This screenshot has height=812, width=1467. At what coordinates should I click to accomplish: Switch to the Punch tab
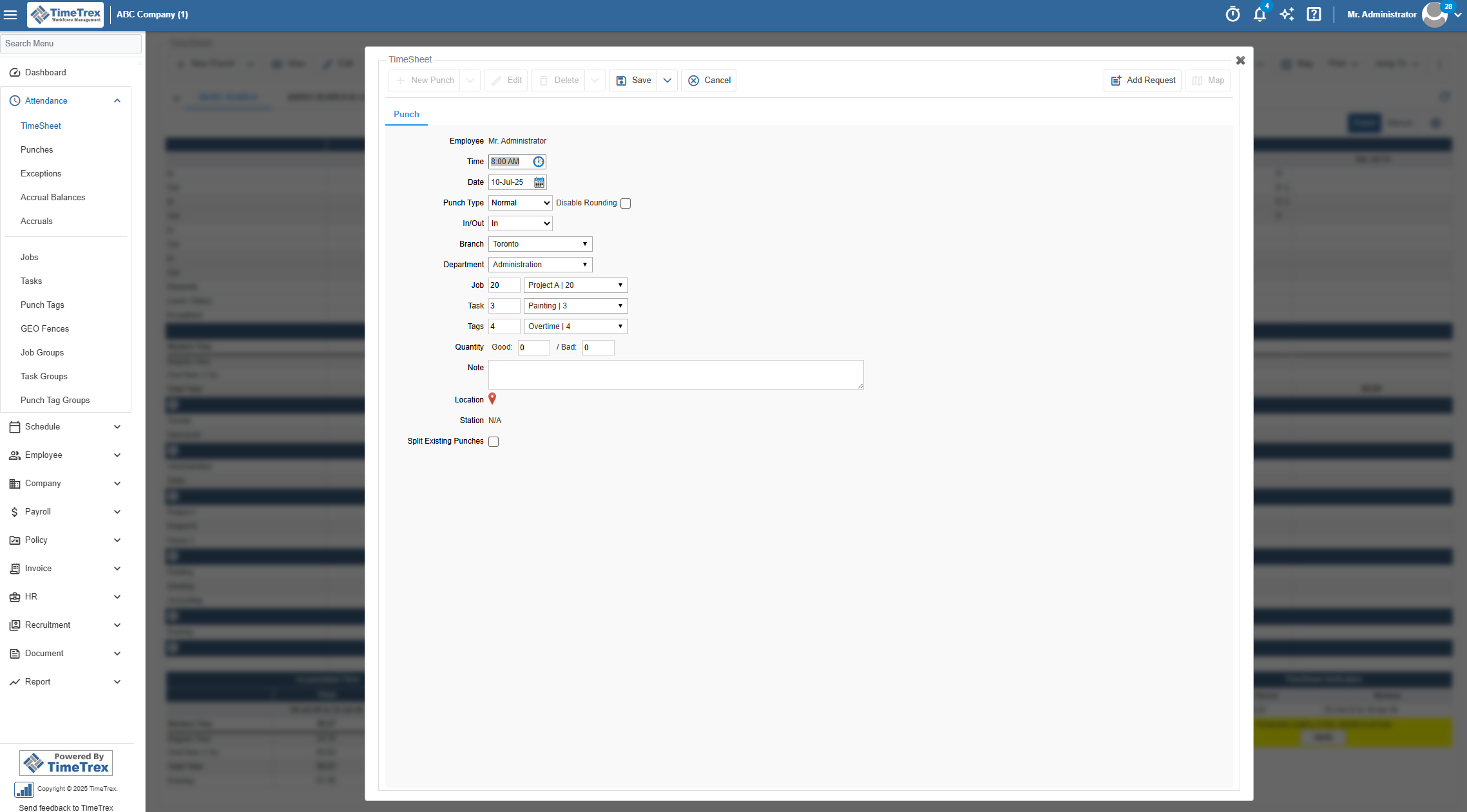tap(406, 114)
